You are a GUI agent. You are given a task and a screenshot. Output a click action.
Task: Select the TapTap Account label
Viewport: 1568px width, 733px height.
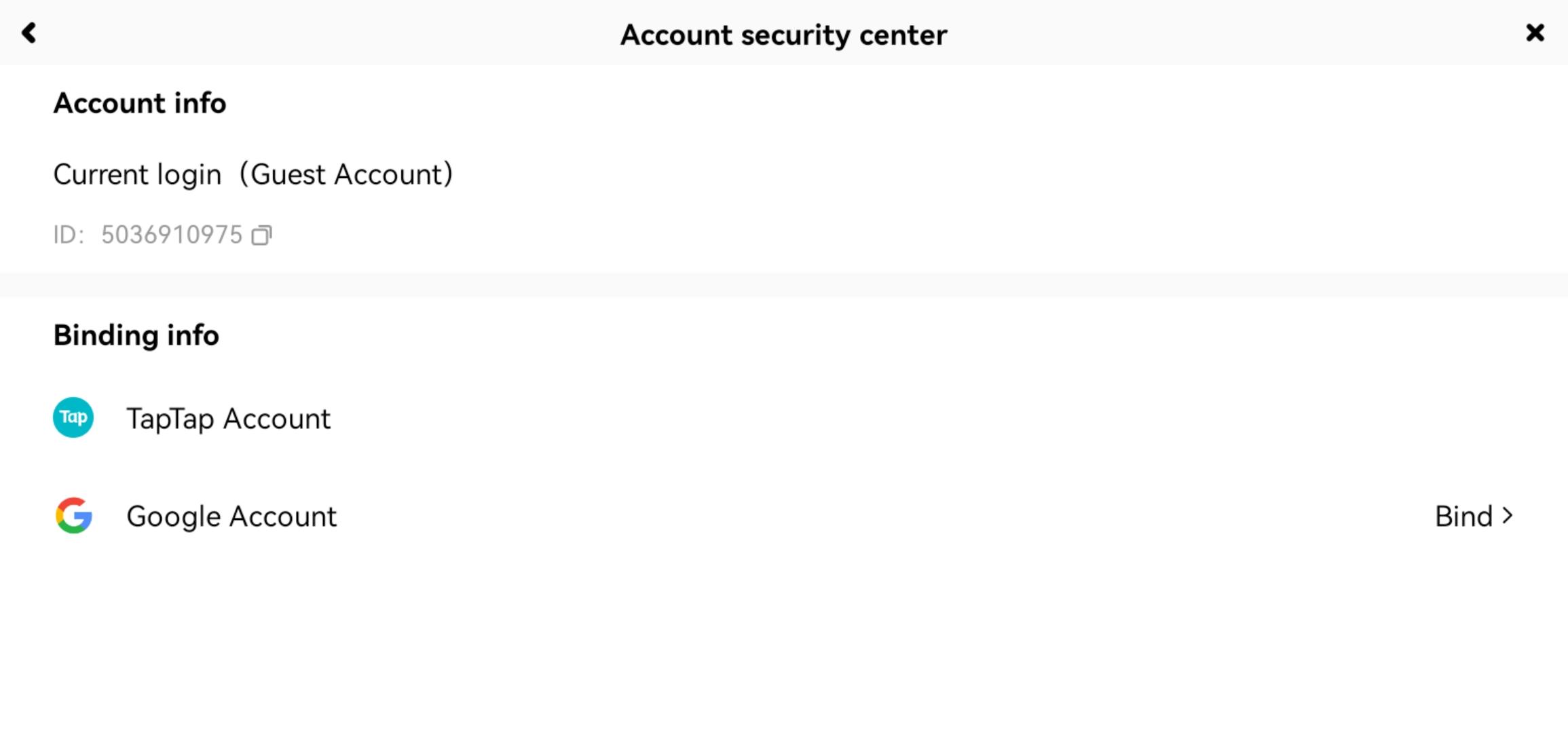(228, 419)
